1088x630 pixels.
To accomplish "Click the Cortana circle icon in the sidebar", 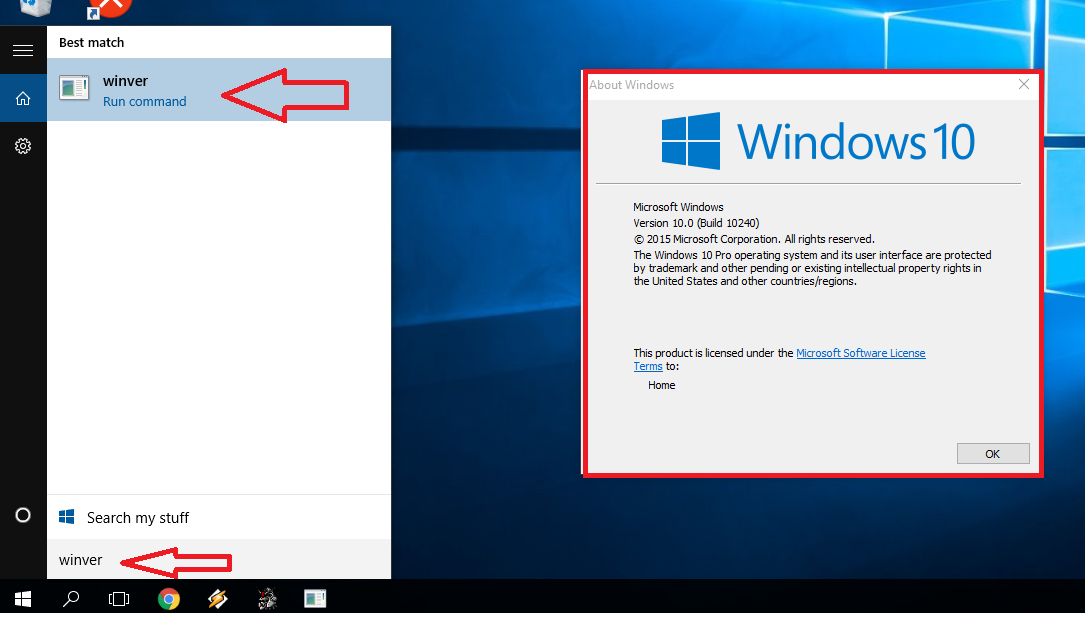I will coord(23,515).
